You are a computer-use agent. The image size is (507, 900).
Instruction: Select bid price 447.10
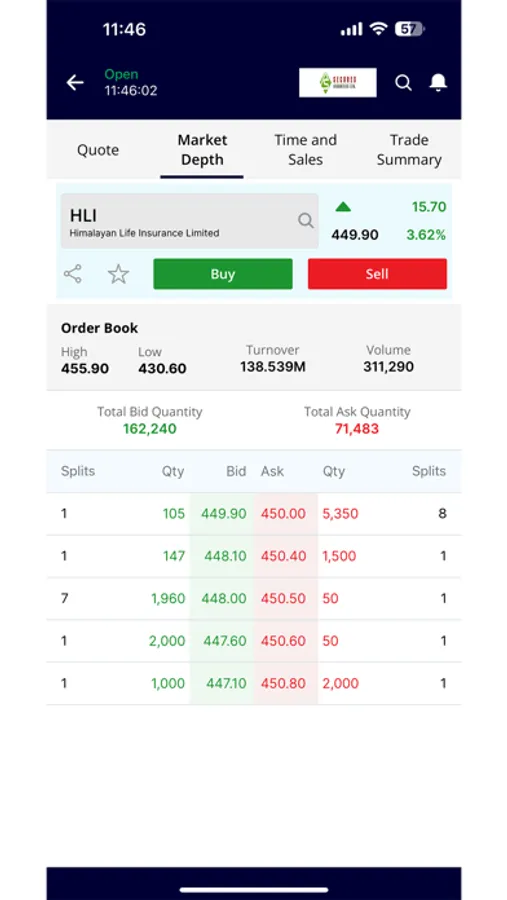click(x=226, y=684)
